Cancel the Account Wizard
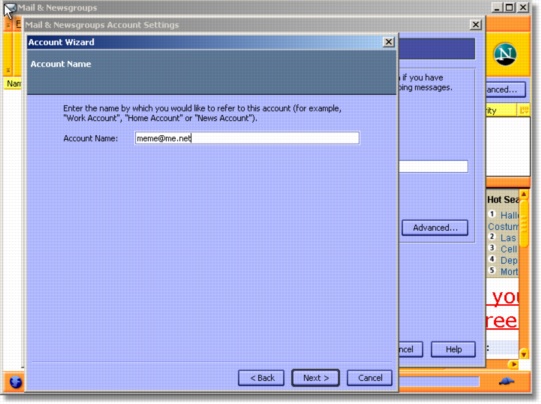The width and height of the screenshot is (541, 404). (x=370, y=378)
